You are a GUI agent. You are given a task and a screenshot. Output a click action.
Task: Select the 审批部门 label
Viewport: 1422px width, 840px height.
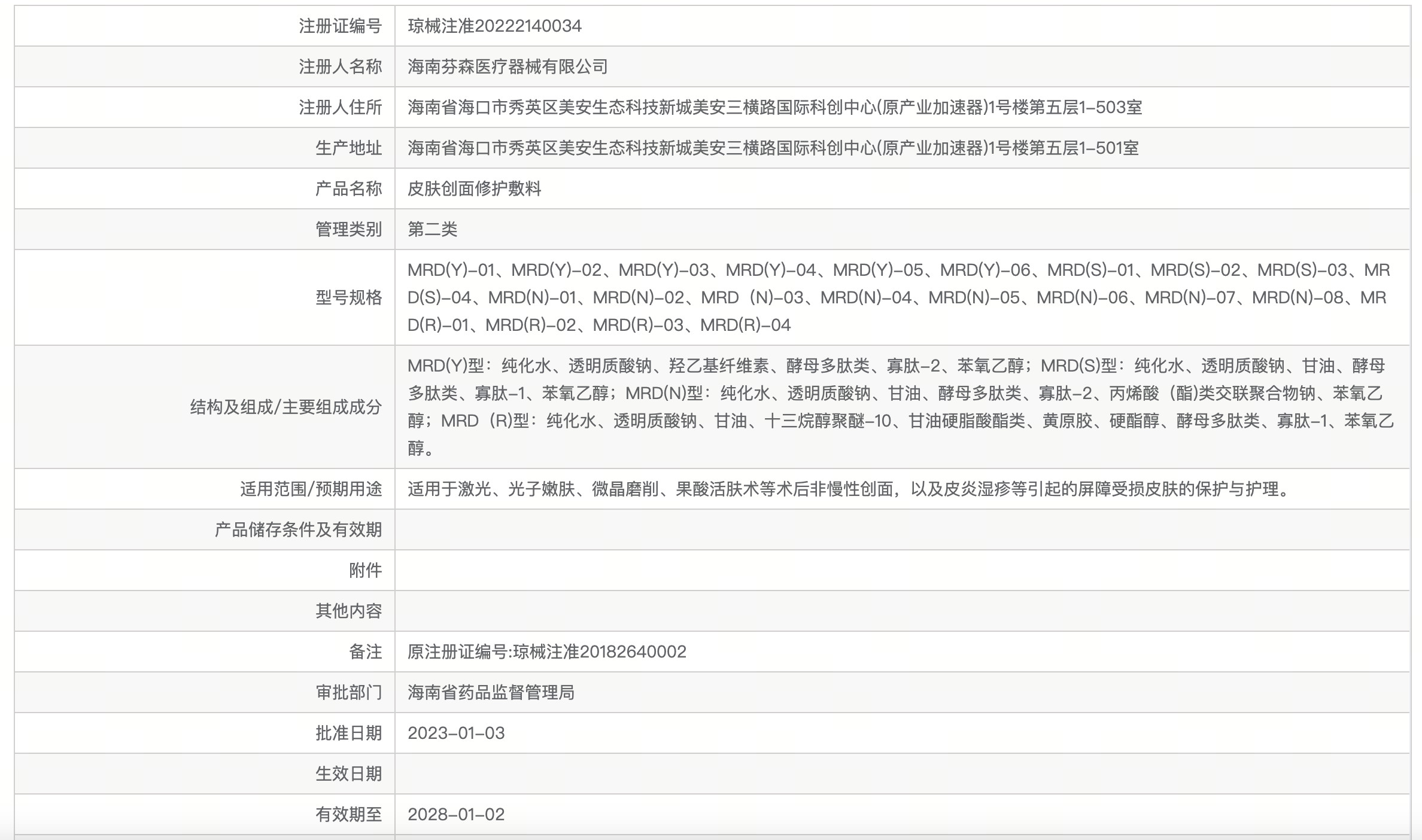348,692
